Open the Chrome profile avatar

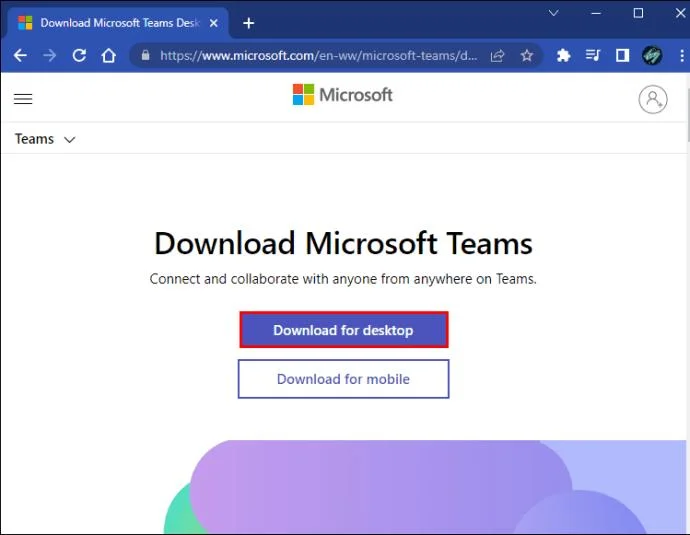(652, 55)
